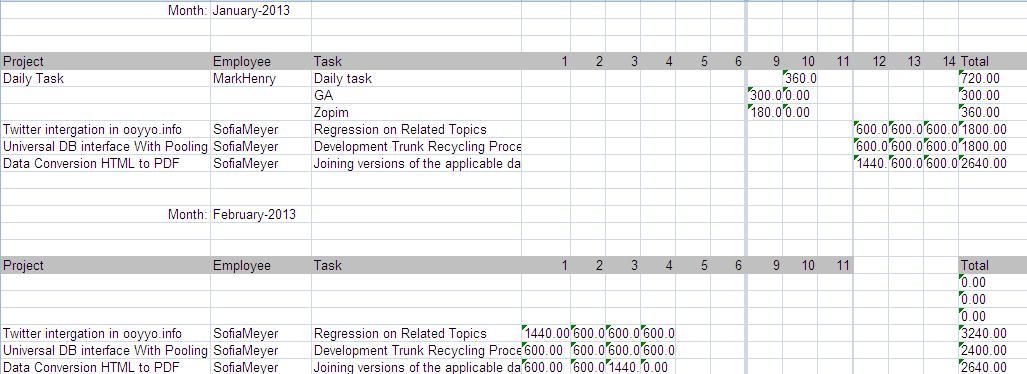Select the GA task cell
This screenshot has height=374, width=1027.
(416, 96)
